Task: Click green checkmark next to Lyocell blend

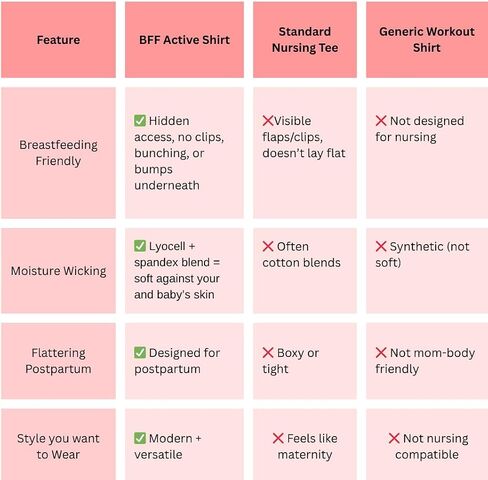Action: 140,246
